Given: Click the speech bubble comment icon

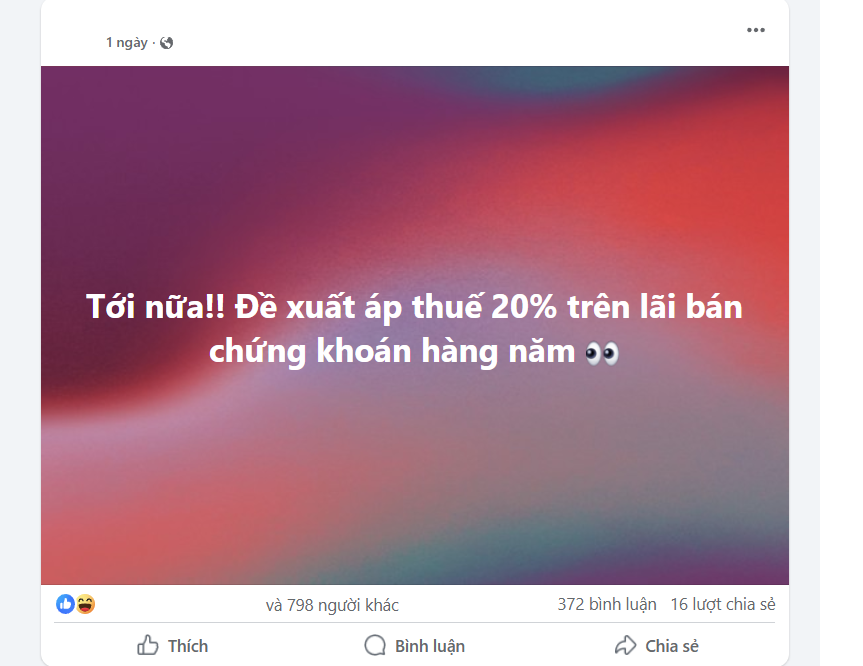Looking at the screenshot, I should tap(375, 645).
